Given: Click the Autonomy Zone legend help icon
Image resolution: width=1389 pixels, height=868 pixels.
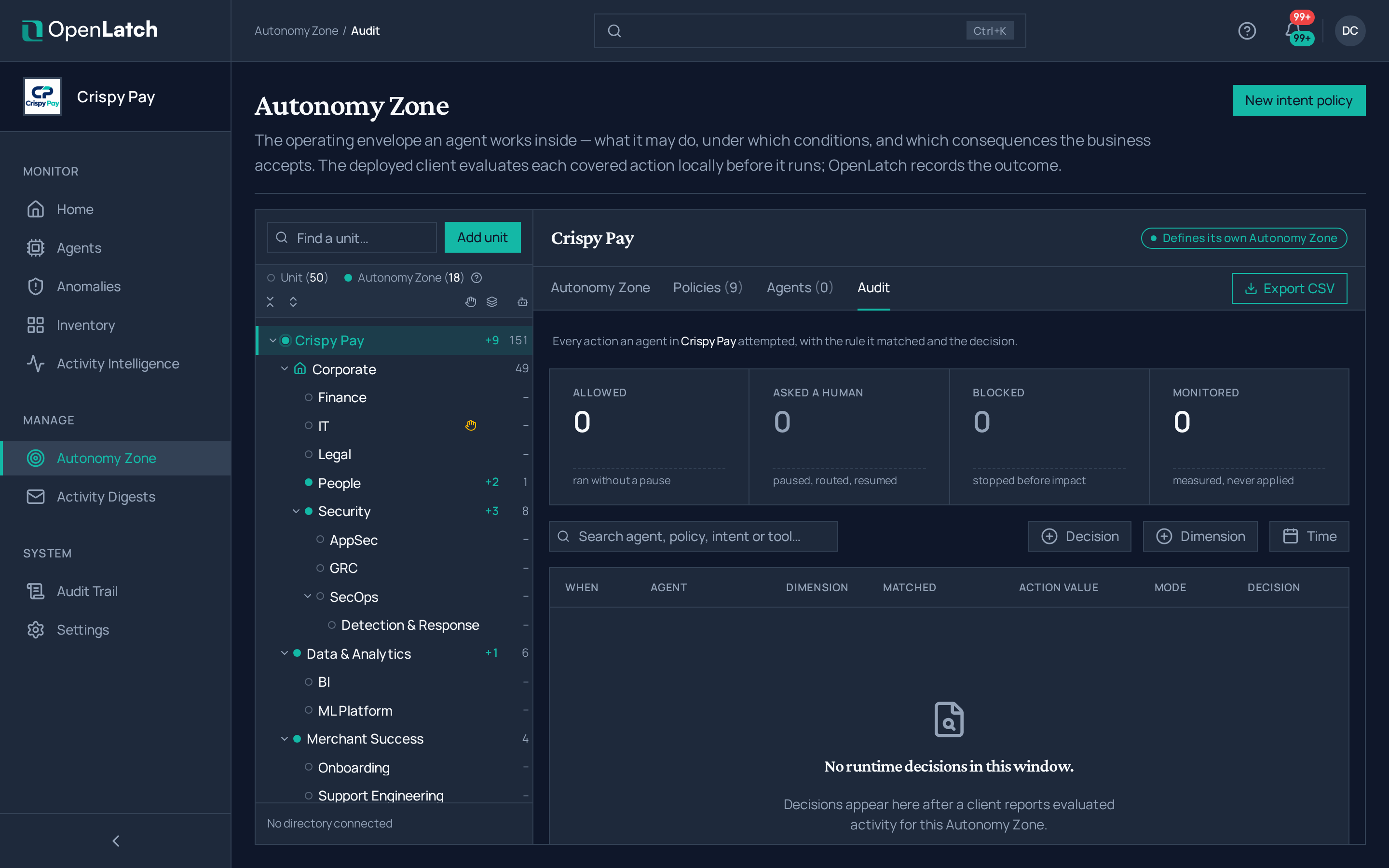Looking at the screenshot, I should click(477, 278).
